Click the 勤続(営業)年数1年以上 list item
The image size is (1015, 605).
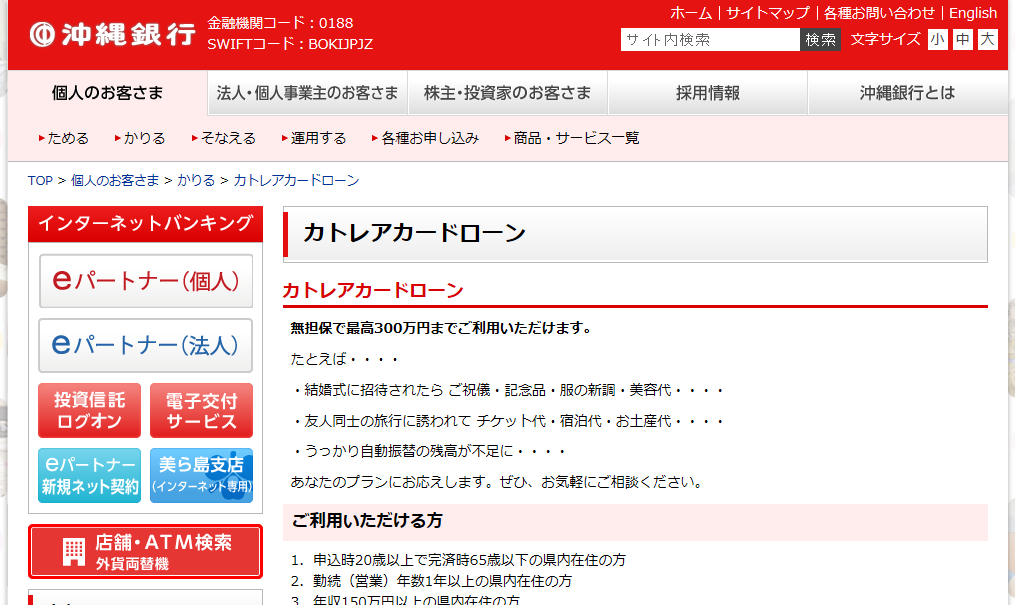click(x=442, y=581)
